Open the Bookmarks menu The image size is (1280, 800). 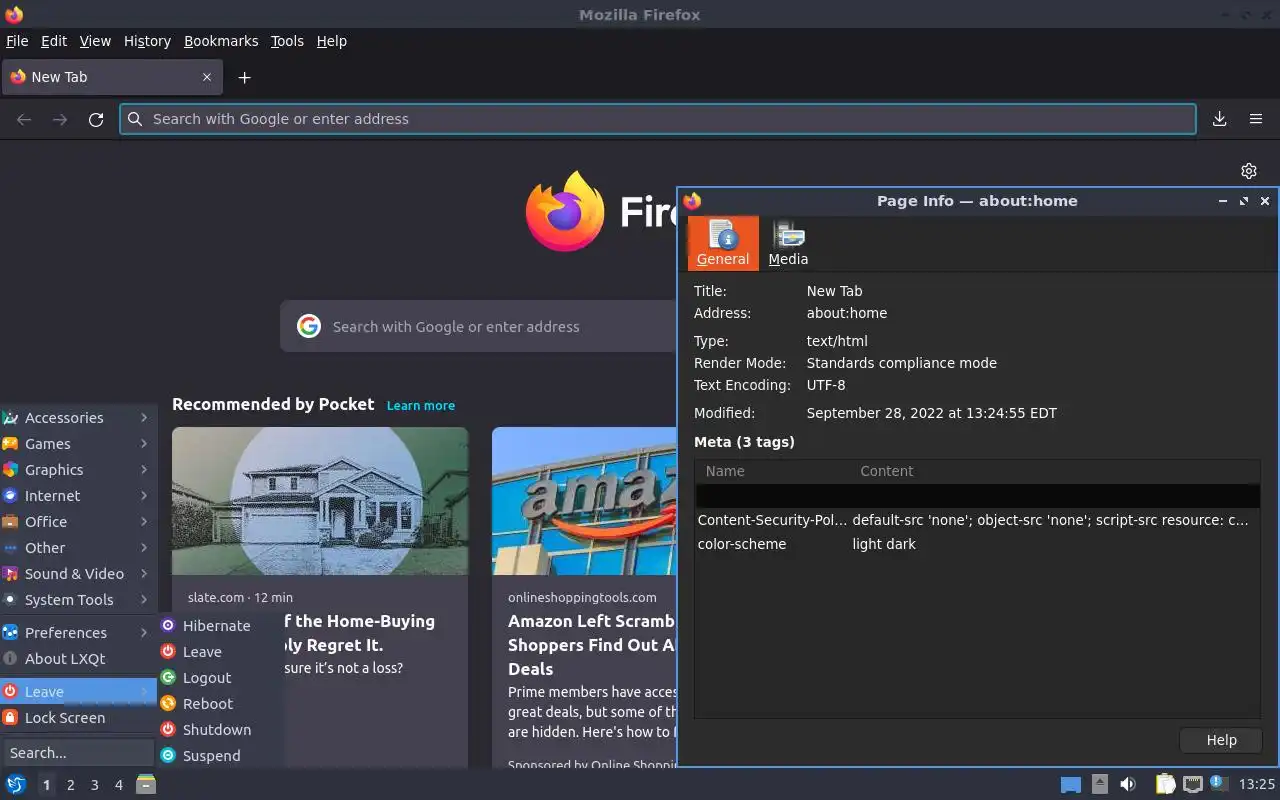point(221,41)
